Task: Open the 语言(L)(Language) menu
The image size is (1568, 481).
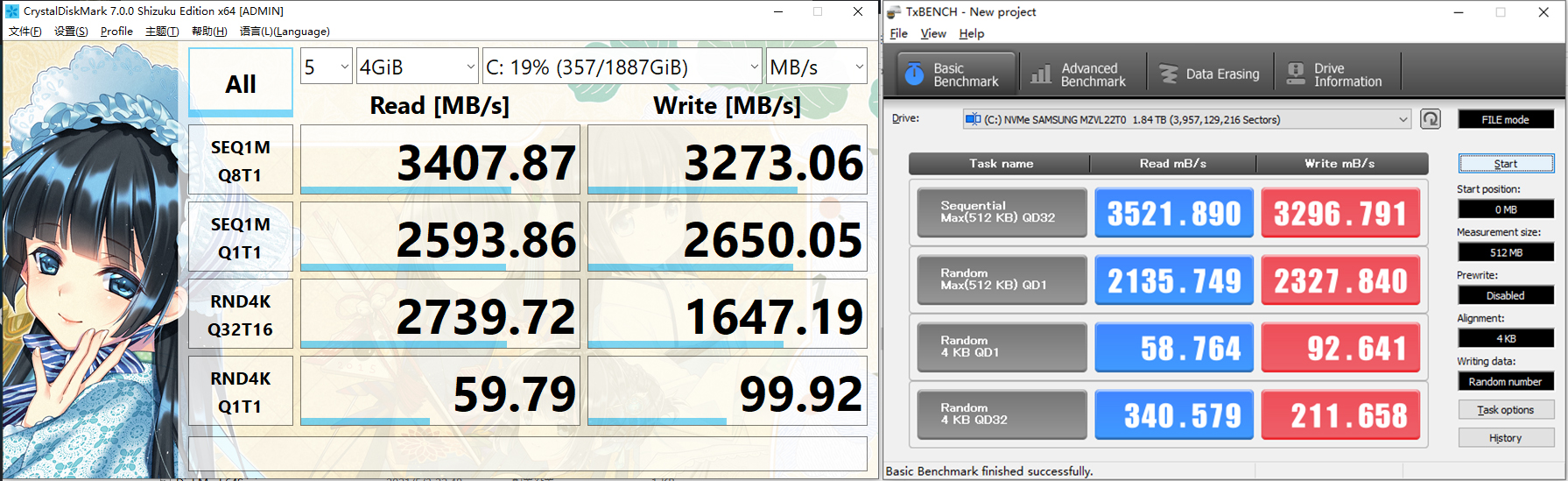Action: tap(285, 32)
